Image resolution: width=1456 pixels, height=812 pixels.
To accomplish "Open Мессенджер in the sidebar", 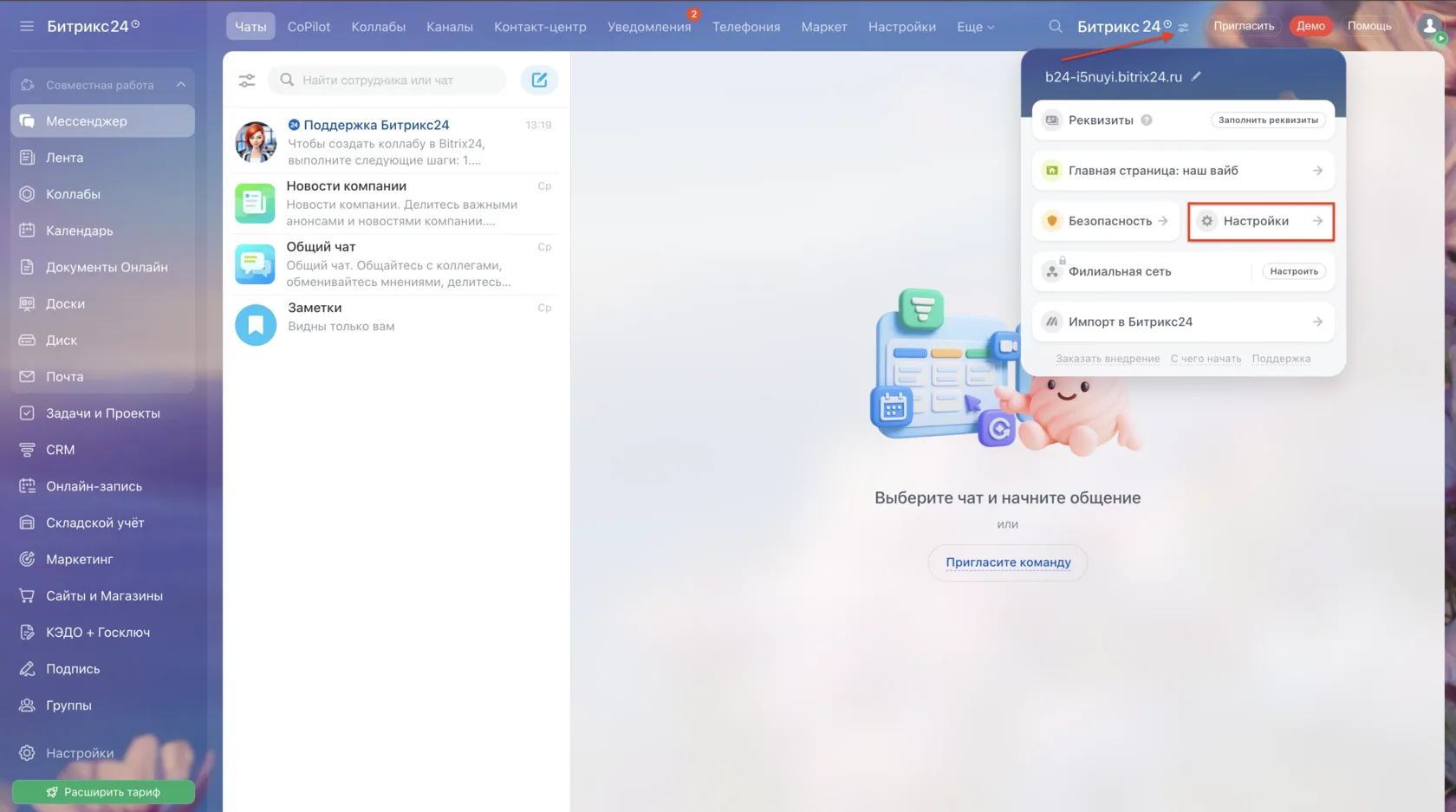I will [x=102, y=121].
